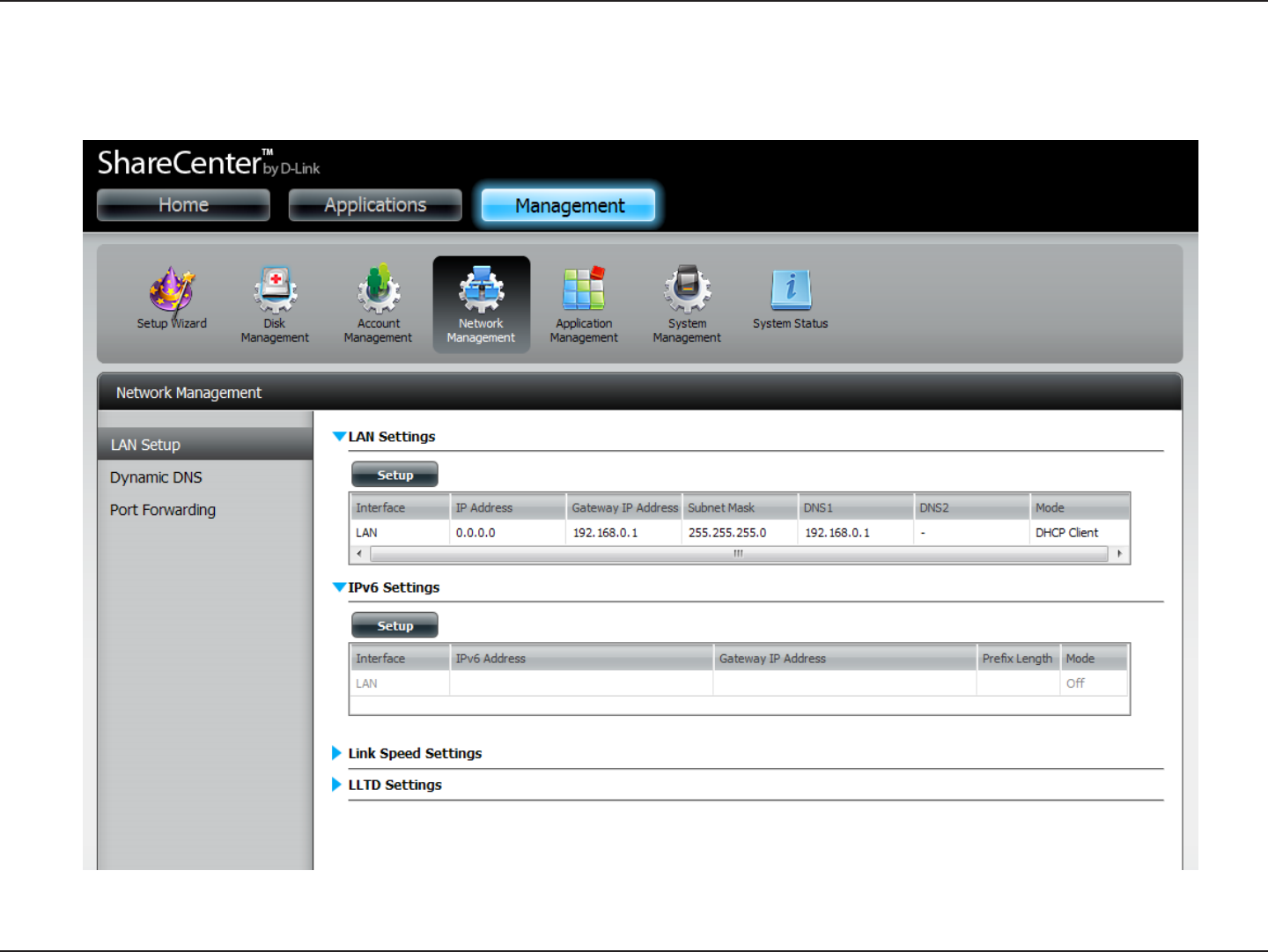The height and width of the screenshot is (952, 1268).
Task: Select the 0.0.0.0 IP address cell
Action: point(507,533)
